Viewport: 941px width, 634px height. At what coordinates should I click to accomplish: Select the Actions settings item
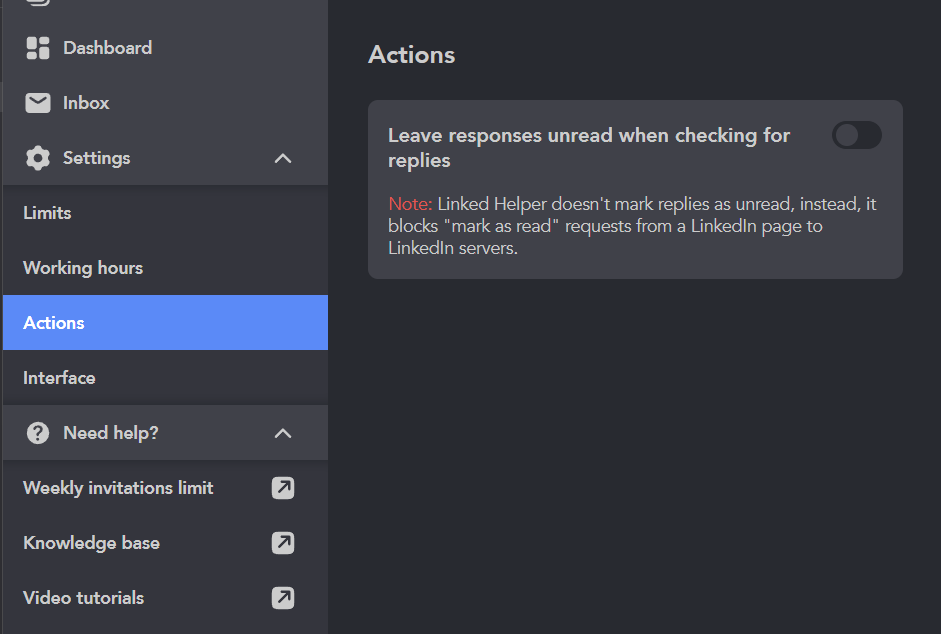[x=165, y=322]
